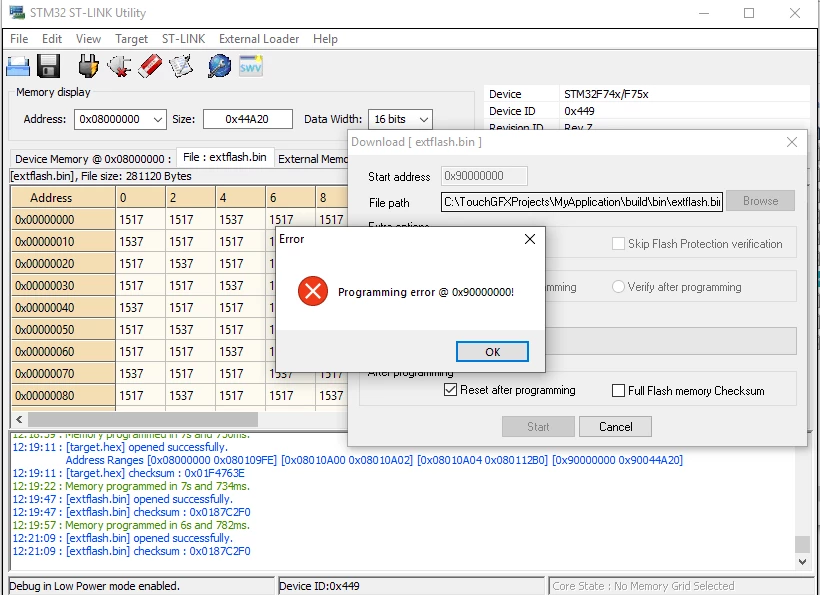This screenshot has width=820, height=595.
Task: Click the STM32 ST-LINK Utility title bar icon
Action: point(17,13)
